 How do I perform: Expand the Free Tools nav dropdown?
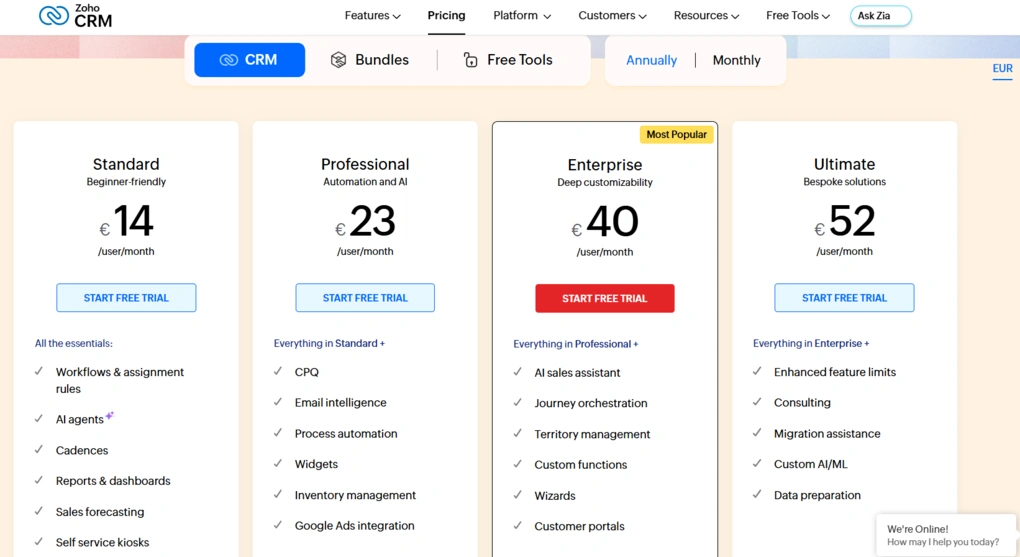[x=798, y=16]
